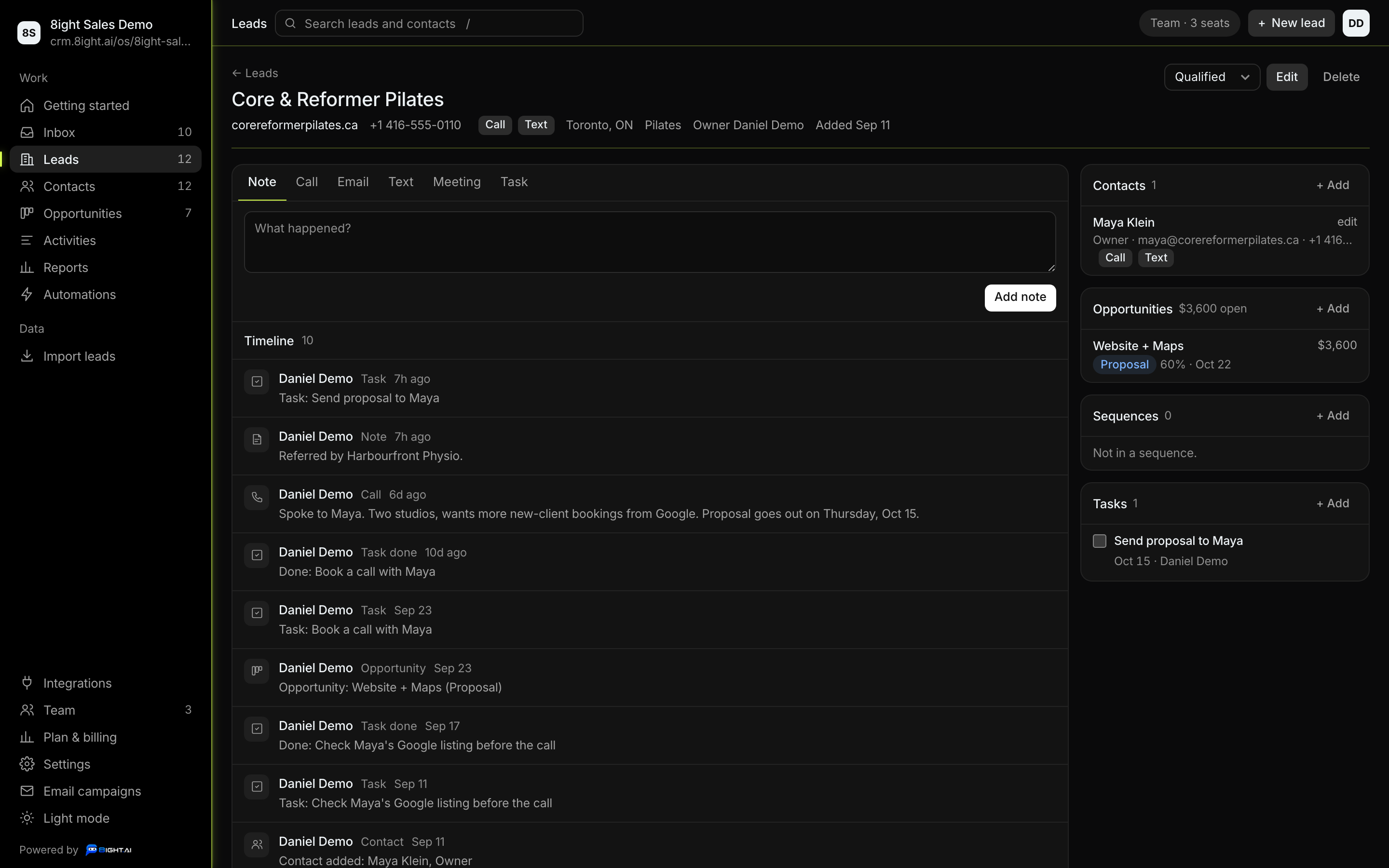Image resolution: width=1389 pixels, height=868 pixels.
Task: Switch to the Call tab
Action: tap(307, 182)
